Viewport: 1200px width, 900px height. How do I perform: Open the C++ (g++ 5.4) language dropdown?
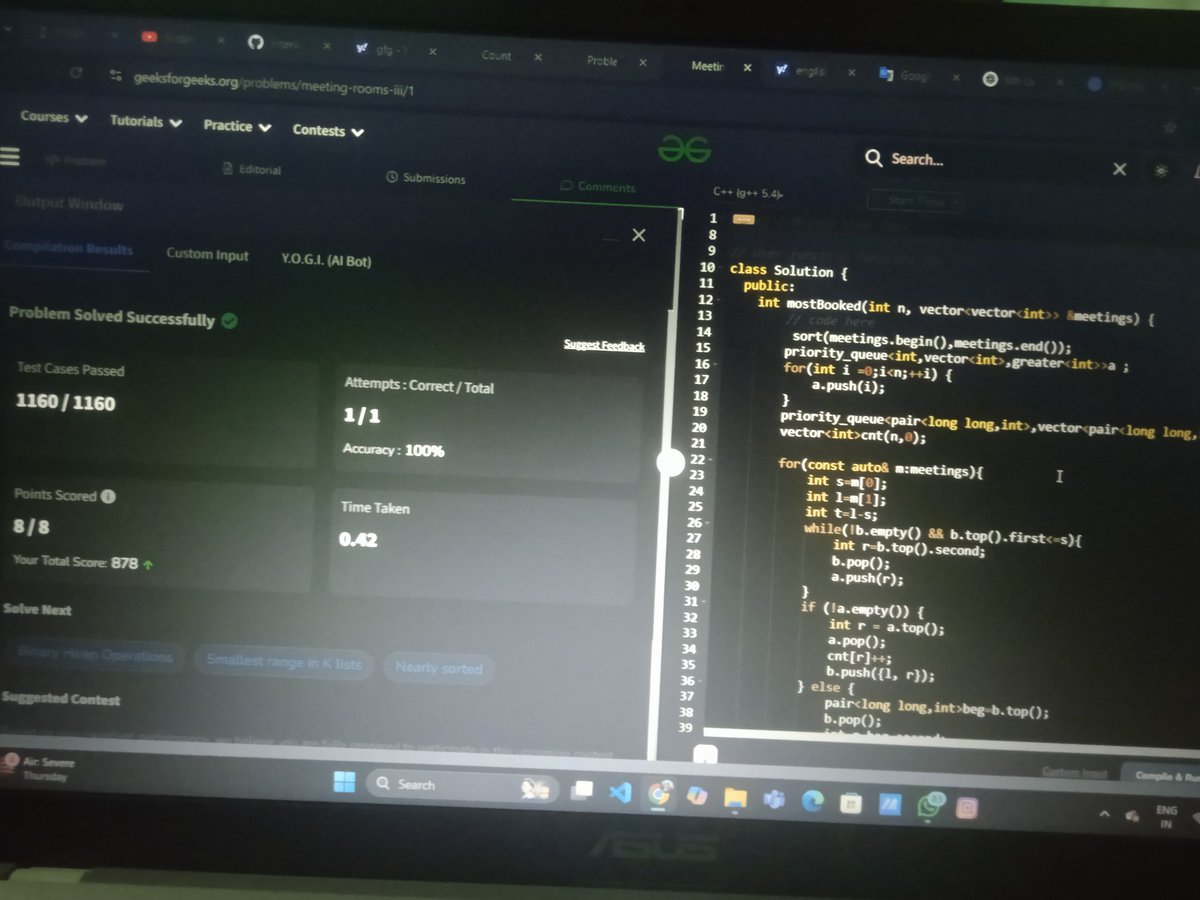(748, 192)
